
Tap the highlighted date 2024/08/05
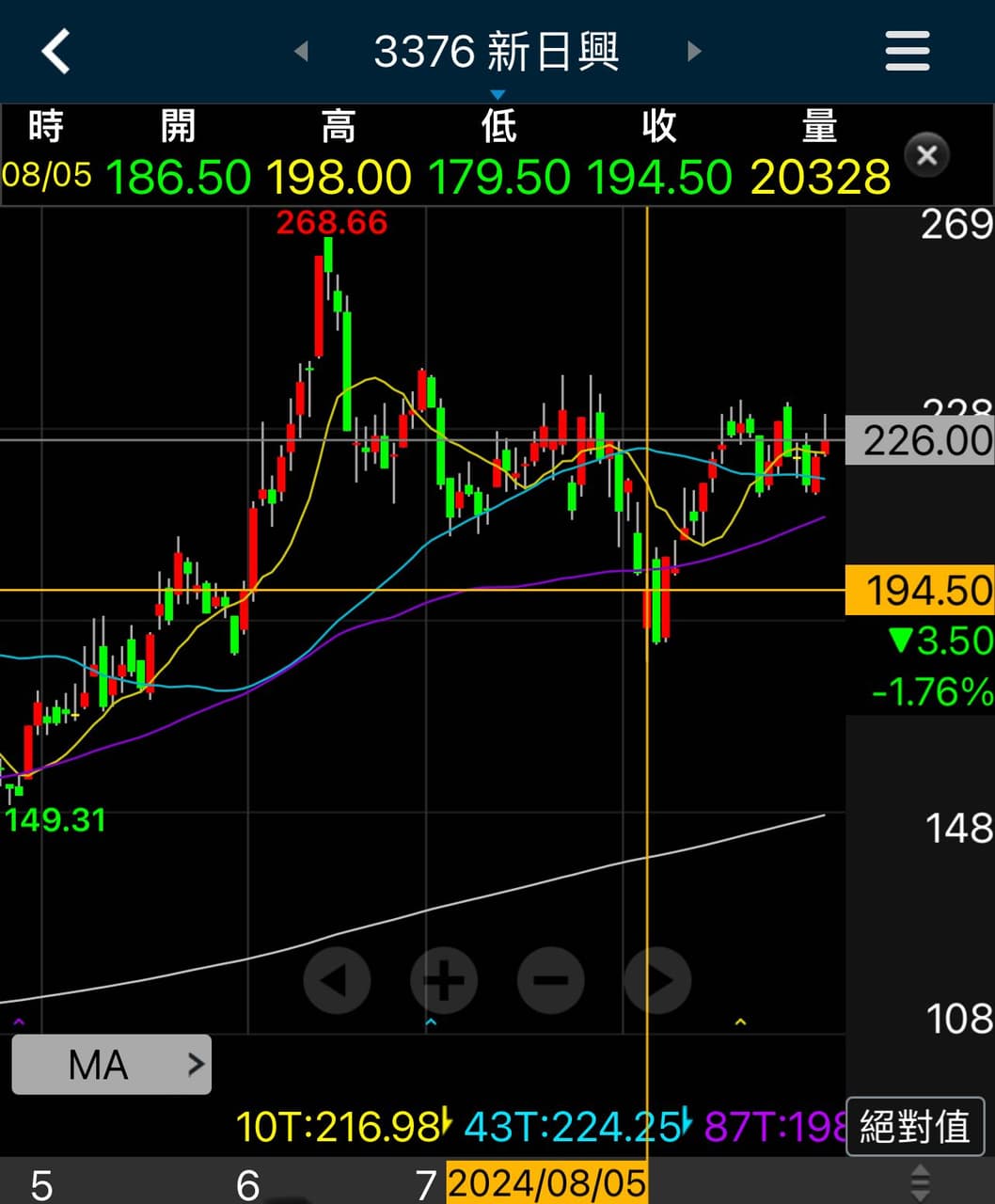point(546,1182)
